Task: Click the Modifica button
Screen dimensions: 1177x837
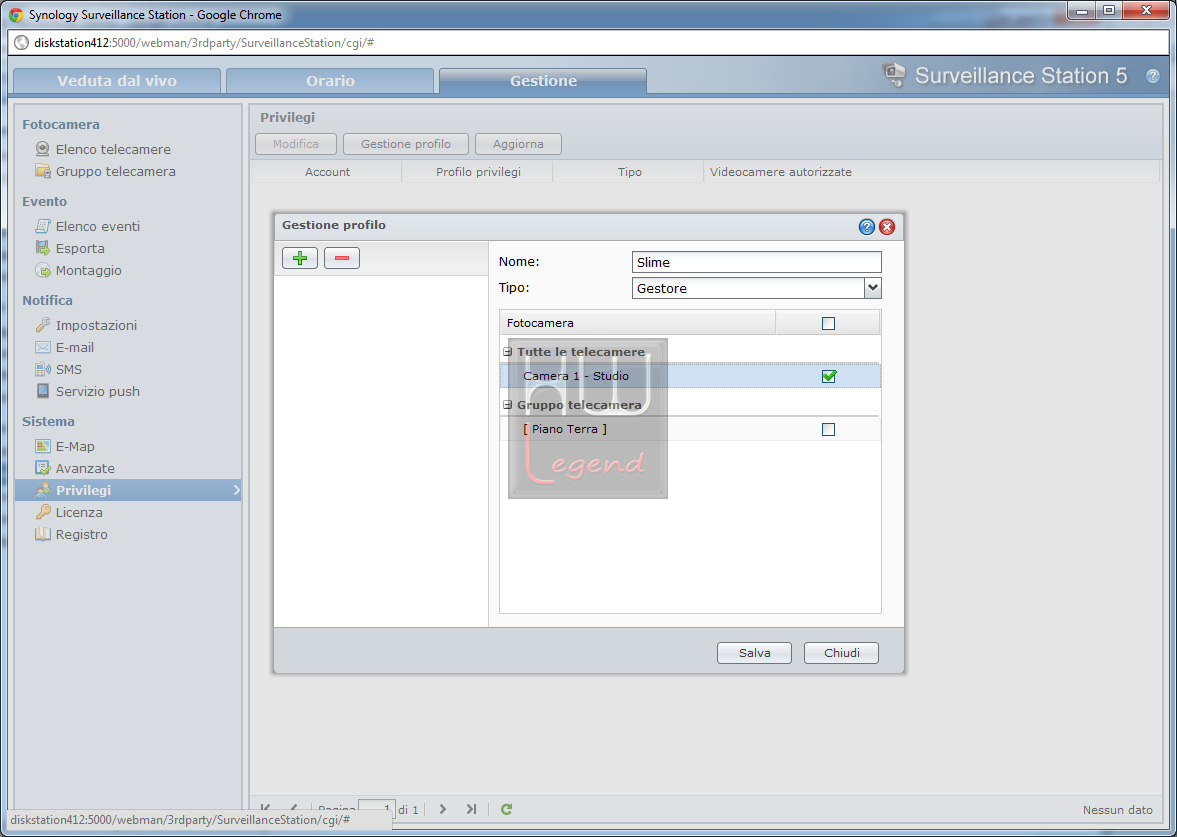Action: (296, 144)
